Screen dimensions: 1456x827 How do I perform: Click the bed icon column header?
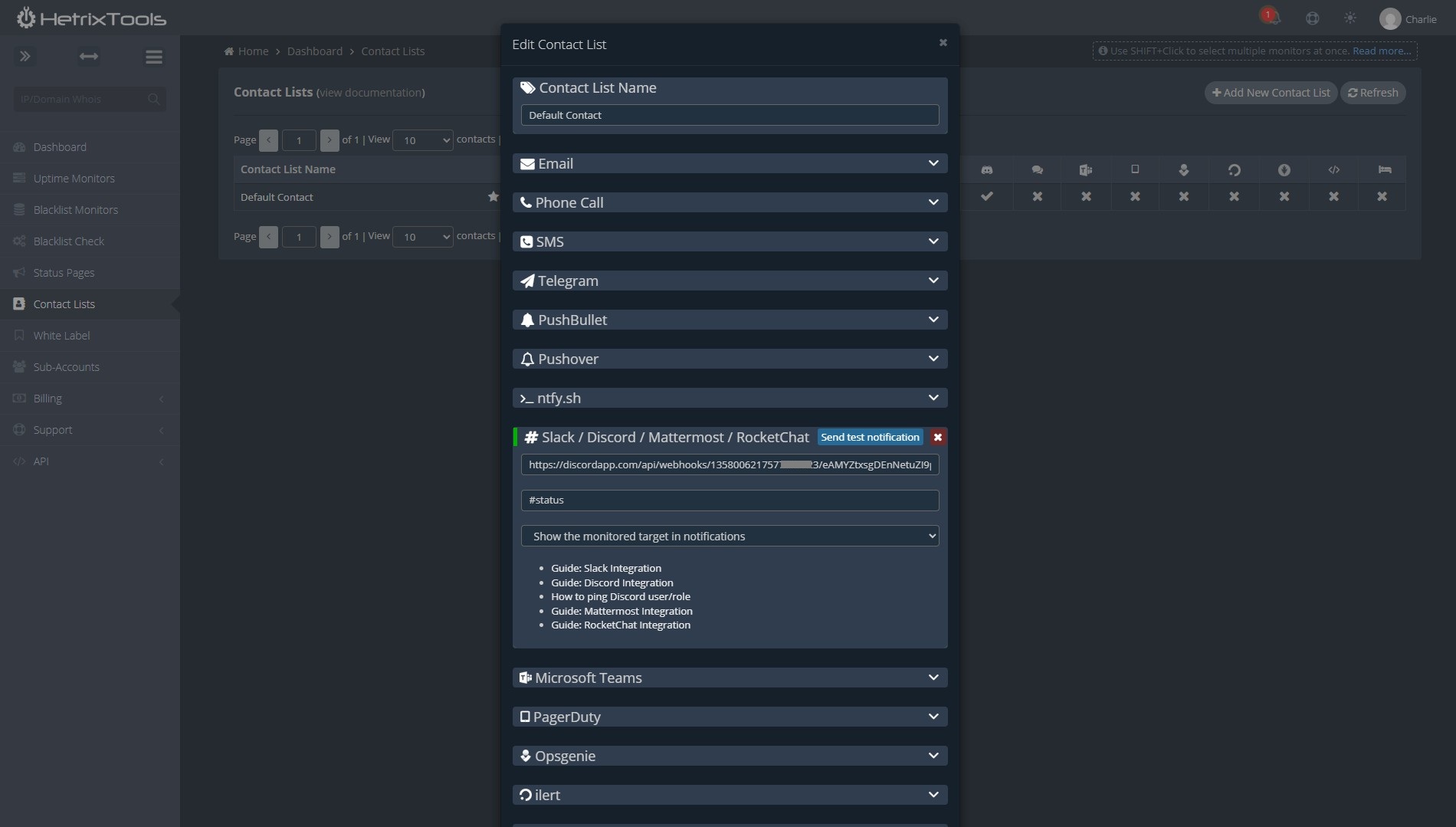(1384, 169)
